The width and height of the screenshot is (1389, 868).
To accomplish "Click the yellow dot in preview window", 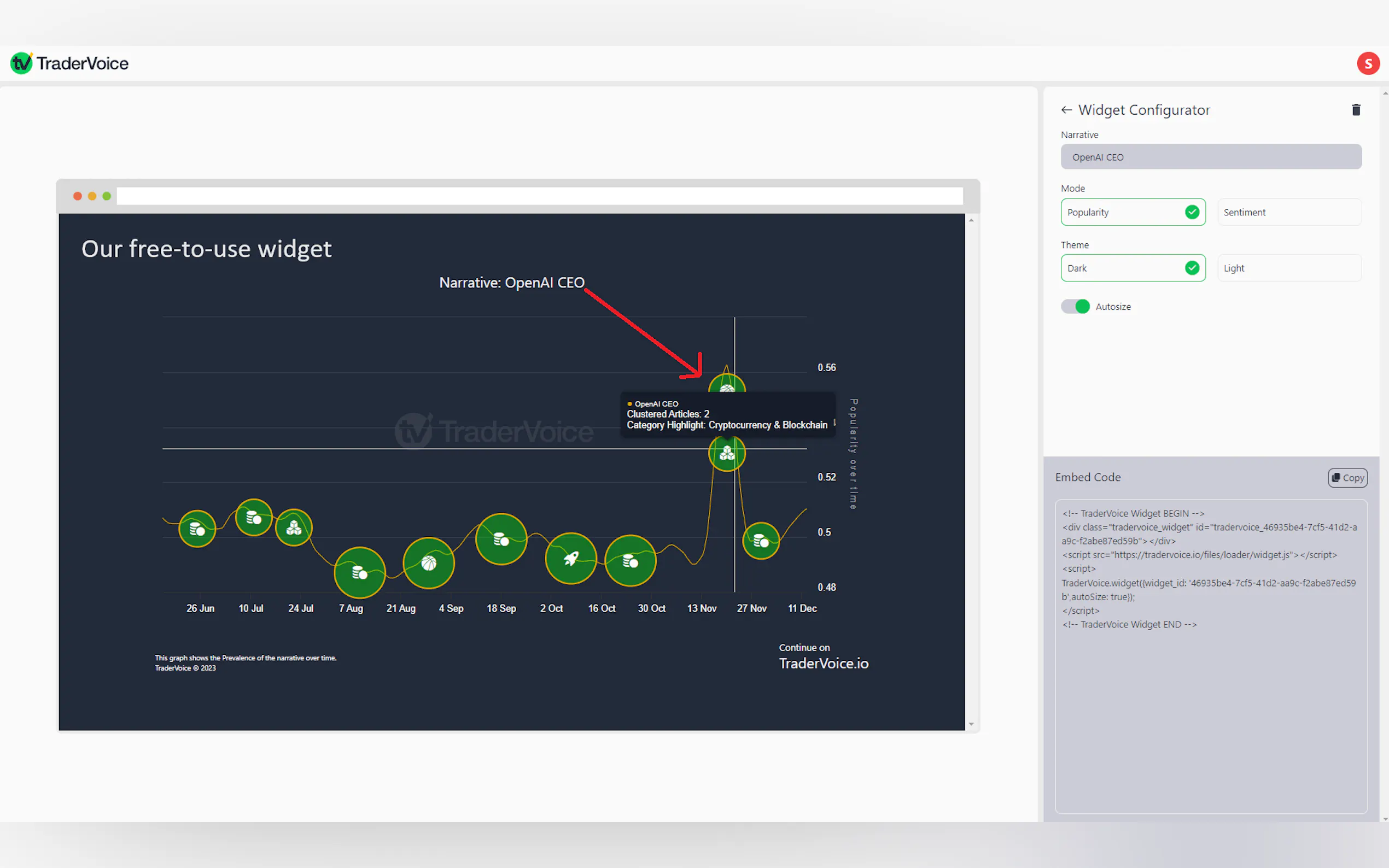I will pos(92,196).
